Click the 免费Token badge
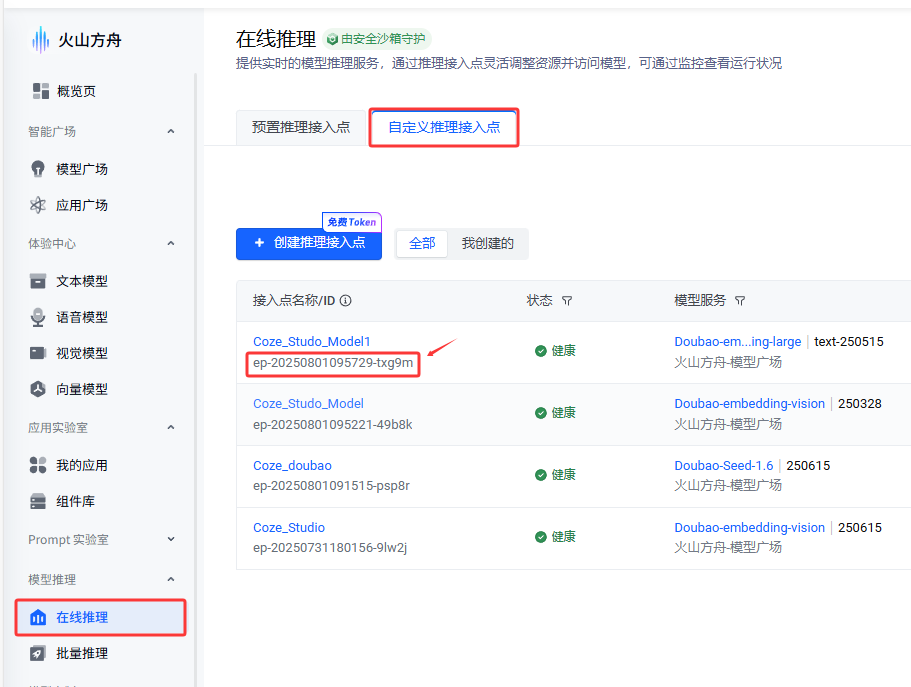The width and height of the screenshot is (911, 687). (x=352, y=222)
